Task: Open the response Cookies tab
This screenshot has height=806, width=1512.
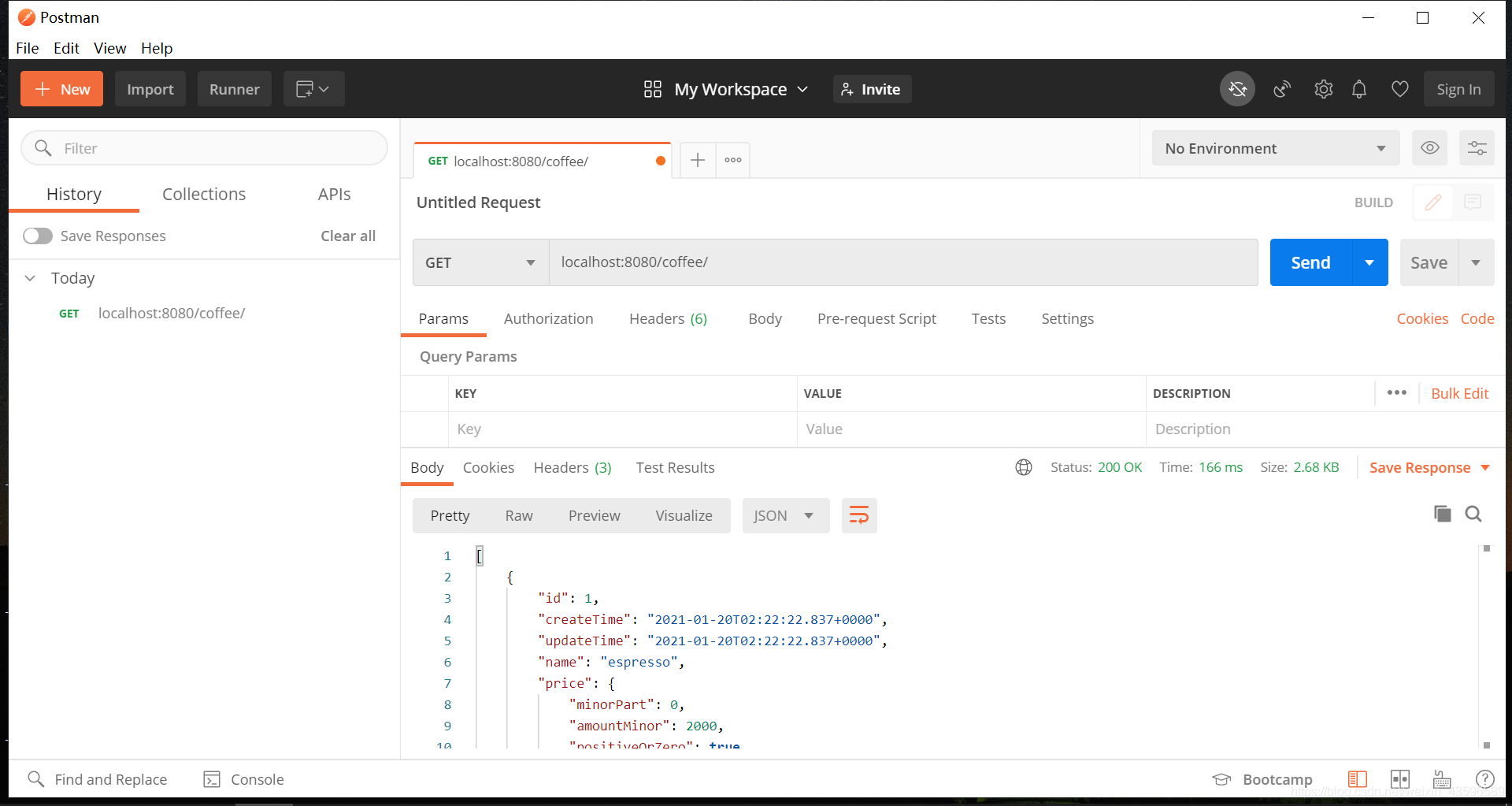Action: pyautogui.click(x=488, y=467)
